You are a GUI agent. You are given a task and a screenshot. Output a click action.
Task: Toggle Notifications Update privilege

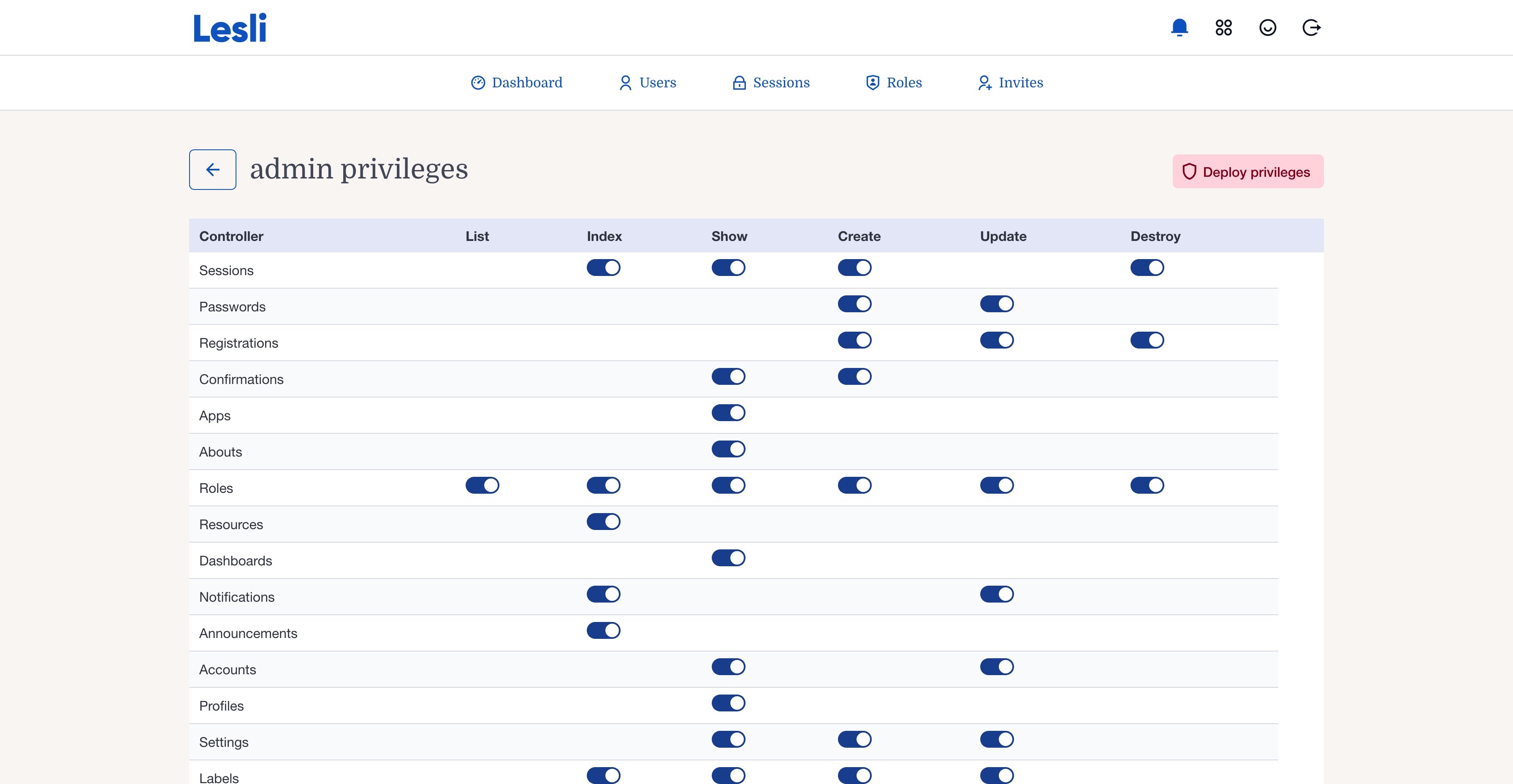point(997,594)
